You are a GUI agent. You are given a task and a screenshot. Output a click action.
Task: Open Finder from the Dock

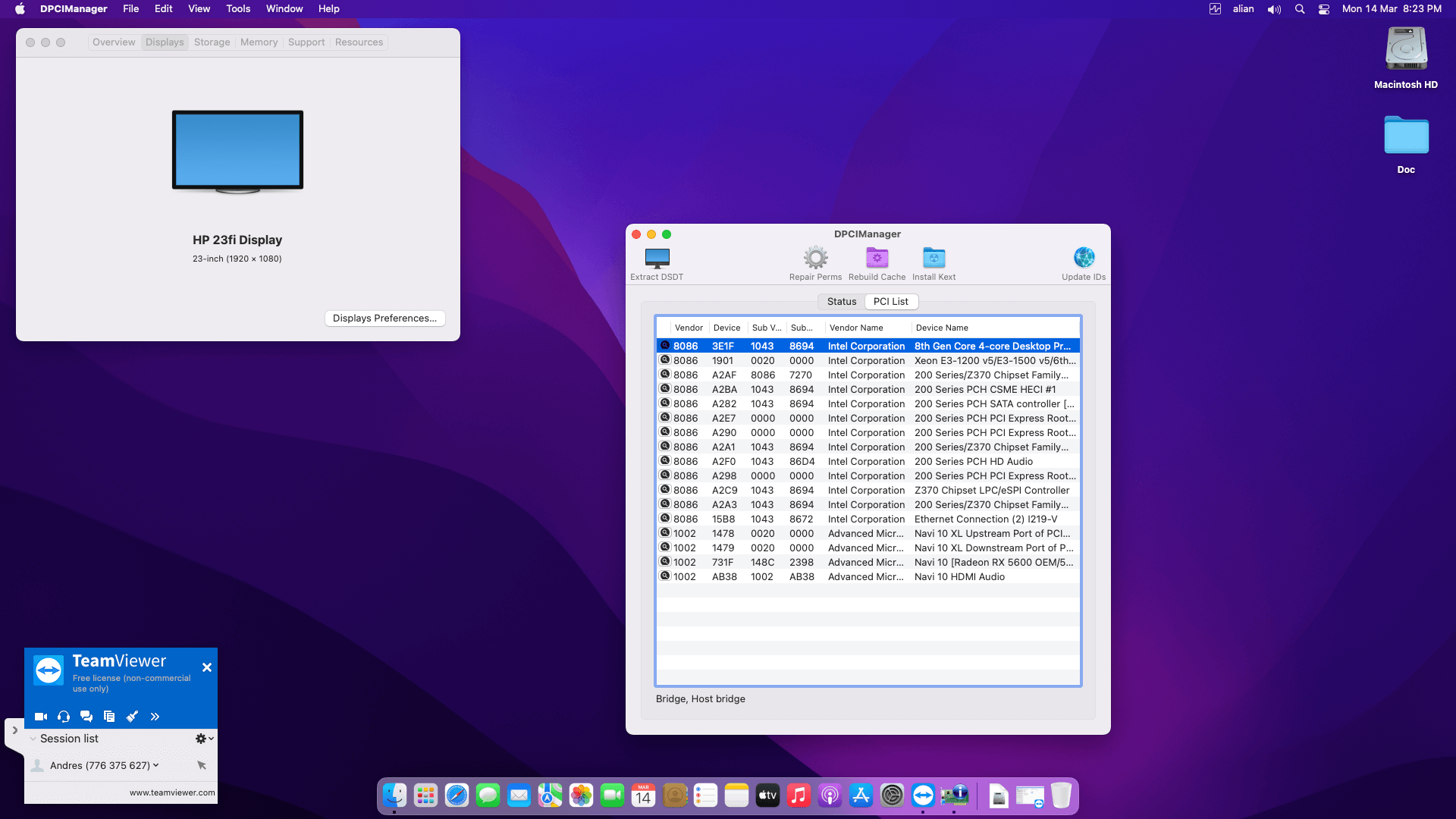[x=394, y=795]
